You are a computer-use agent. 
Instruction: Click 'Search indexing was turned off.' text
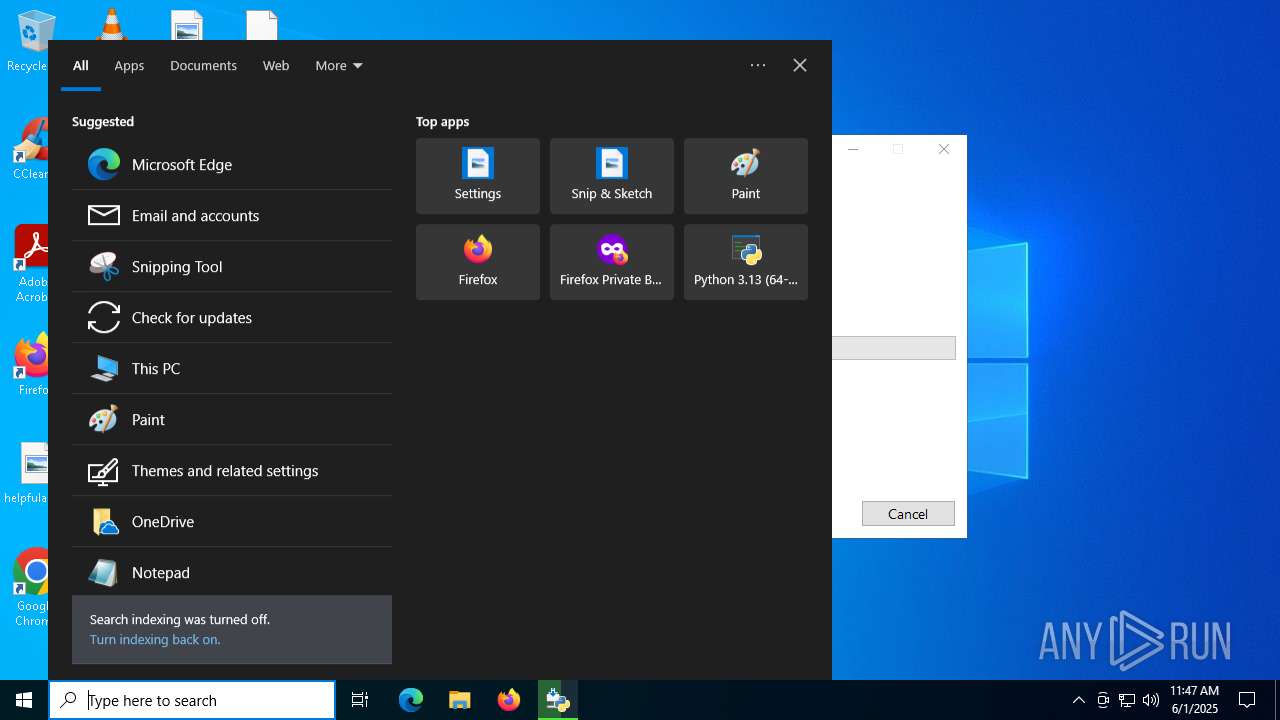(180, 620)
